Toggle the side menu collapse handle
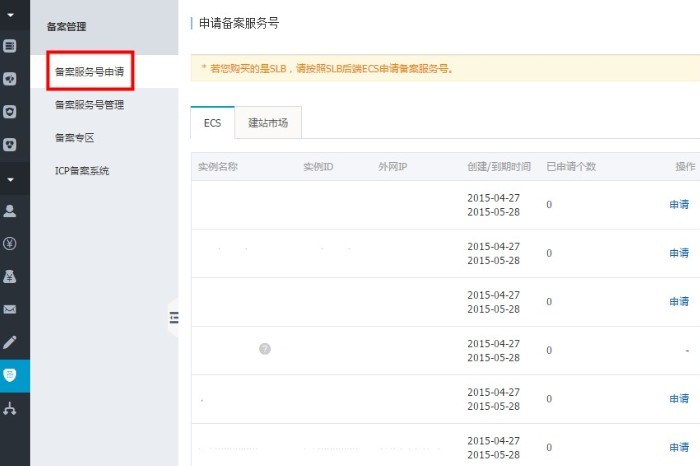700x466 pixels. click(173, 317)
